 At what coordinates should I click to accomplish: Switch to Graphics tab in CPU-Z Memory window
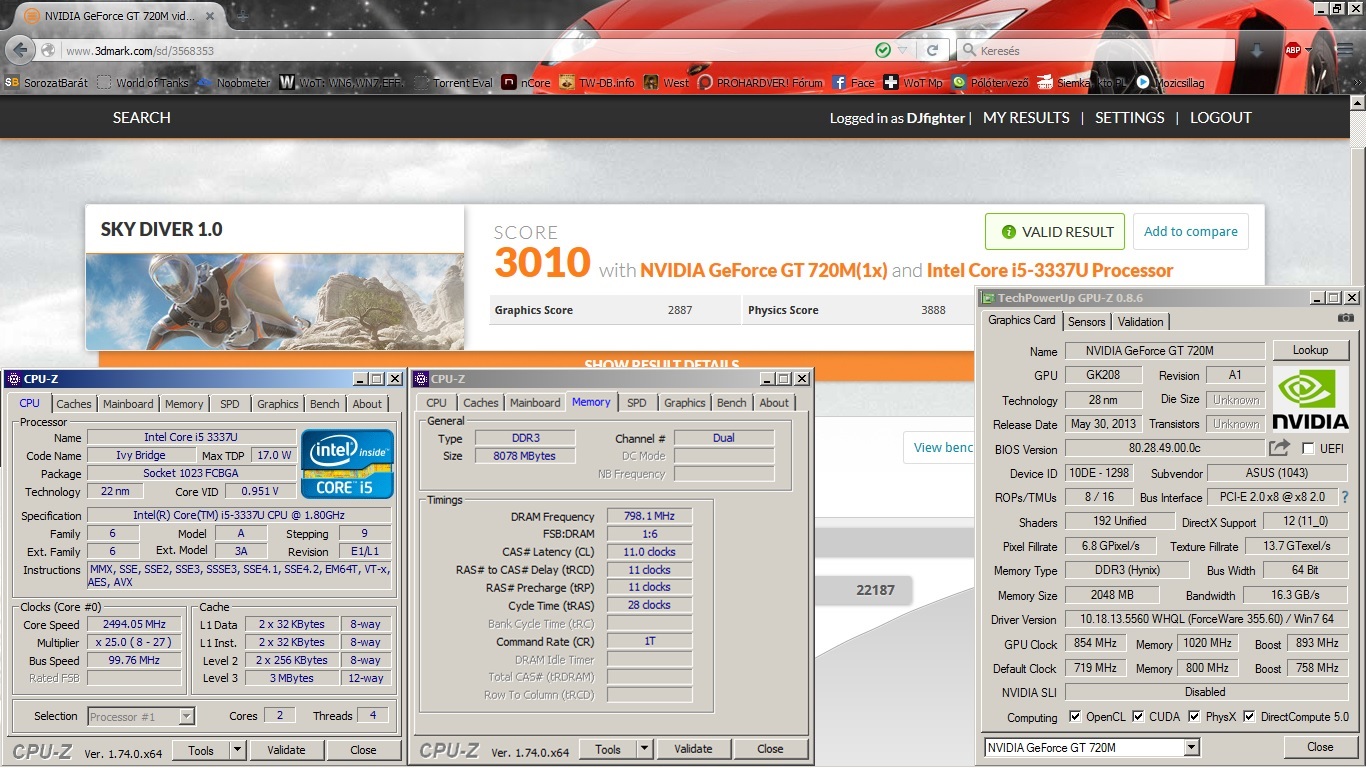685,403
